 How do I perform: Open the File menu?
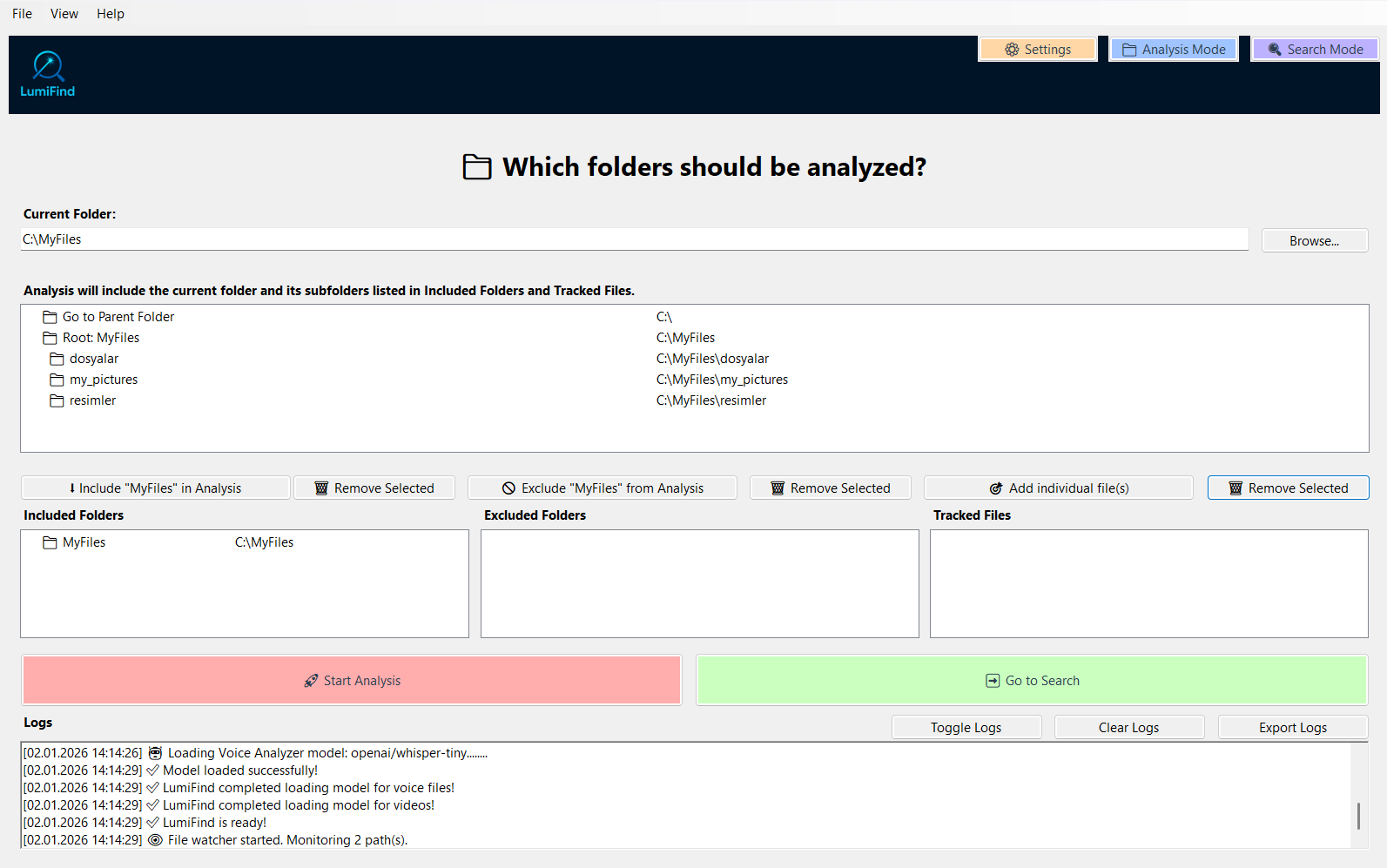(x=23, y=14)
